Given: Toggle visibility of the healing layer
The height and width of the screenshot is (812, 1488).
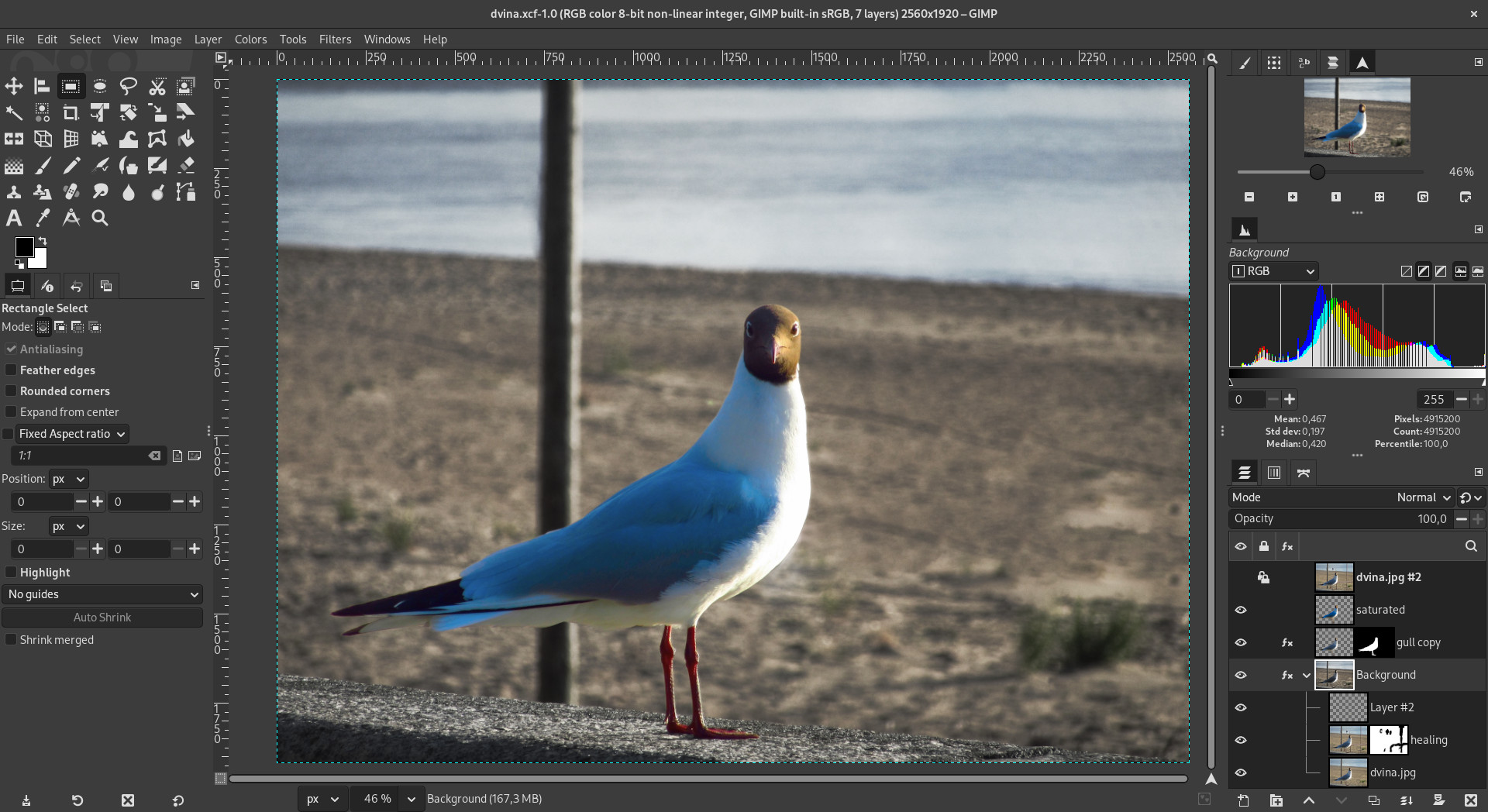Looking at the screenshot, I should pos(1242,740).
